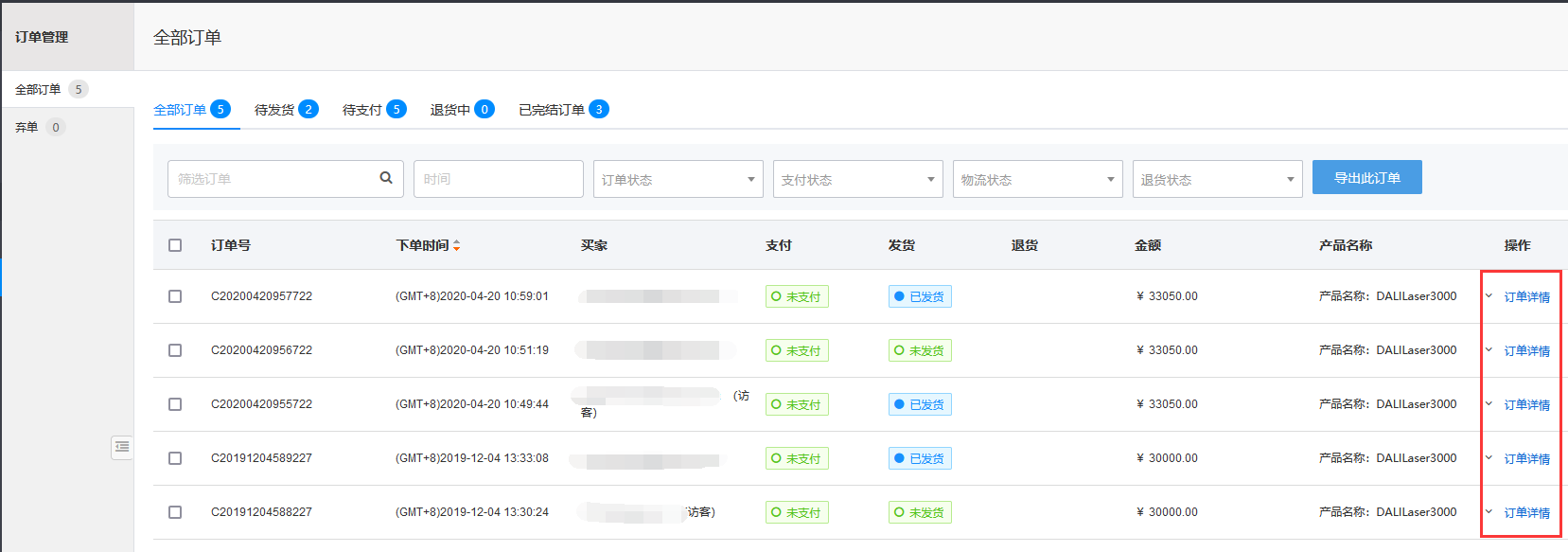1568x552 pixels.
Task: Open the 已完结订单 tab
Action: 563,110
